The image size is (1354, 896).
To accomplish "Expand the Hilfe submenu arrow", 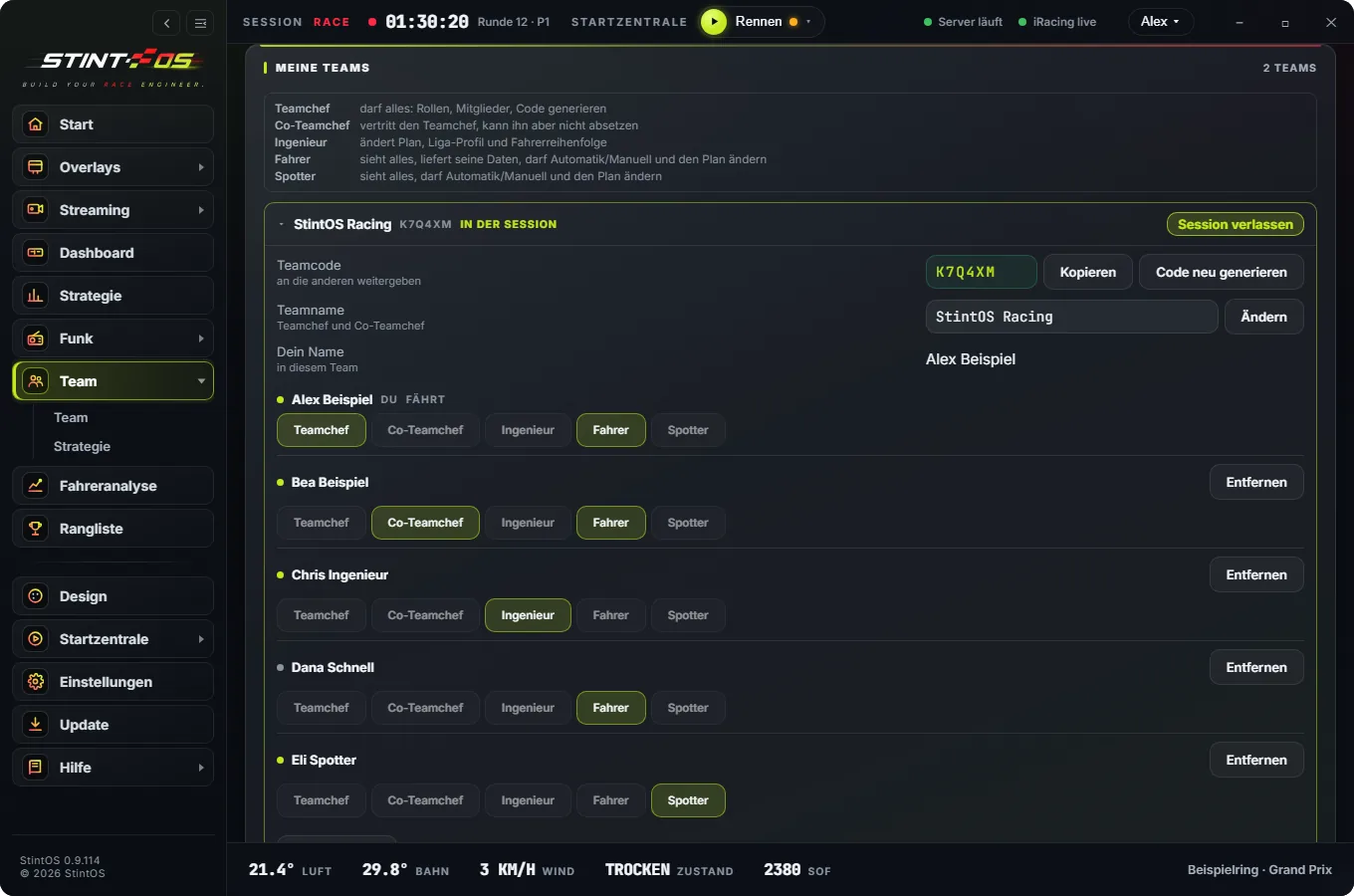I will [201, 768].
